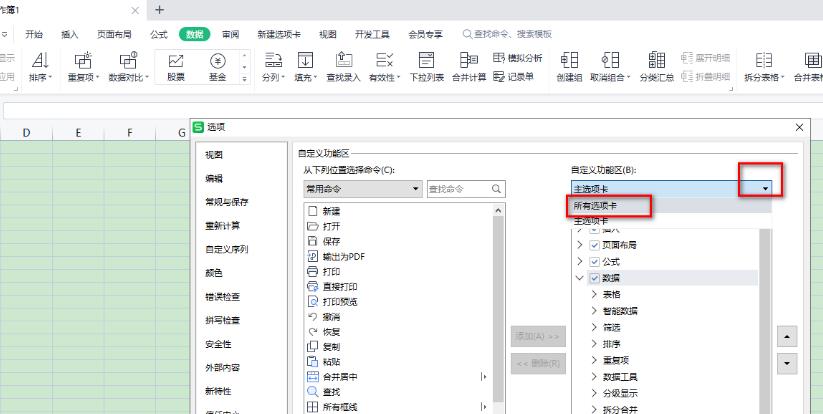The height and width of the screenshot is (414, 823).
Task: Switch to the 插入 ribbon tab
Action: tap(70, 35)
